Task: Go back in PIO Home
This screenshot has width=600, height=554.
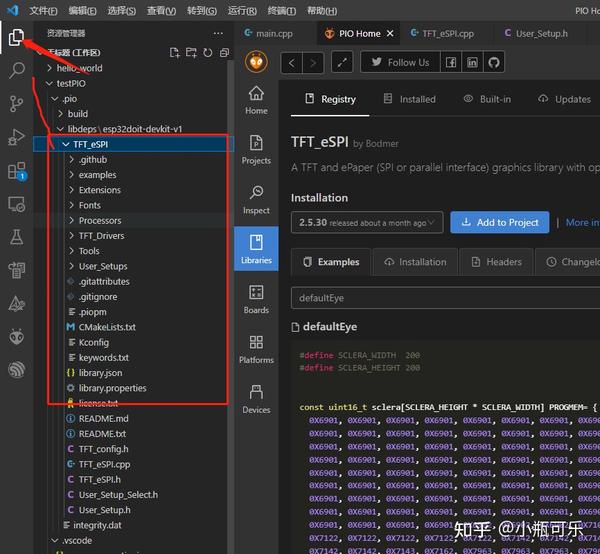Action: coord(292,62)
